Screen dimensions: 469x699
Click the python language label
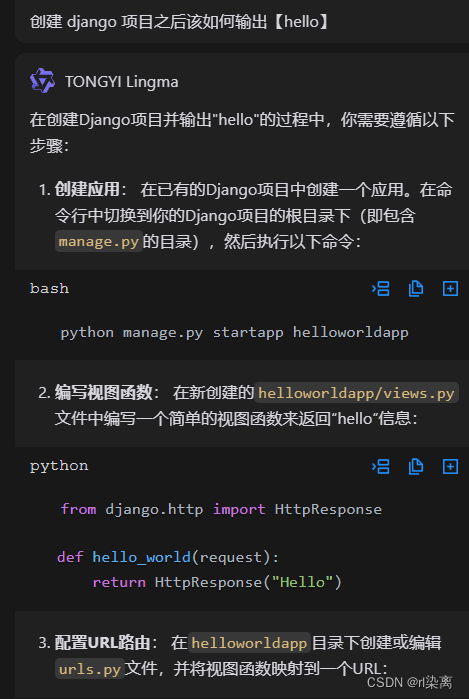(x=59, y=466)
